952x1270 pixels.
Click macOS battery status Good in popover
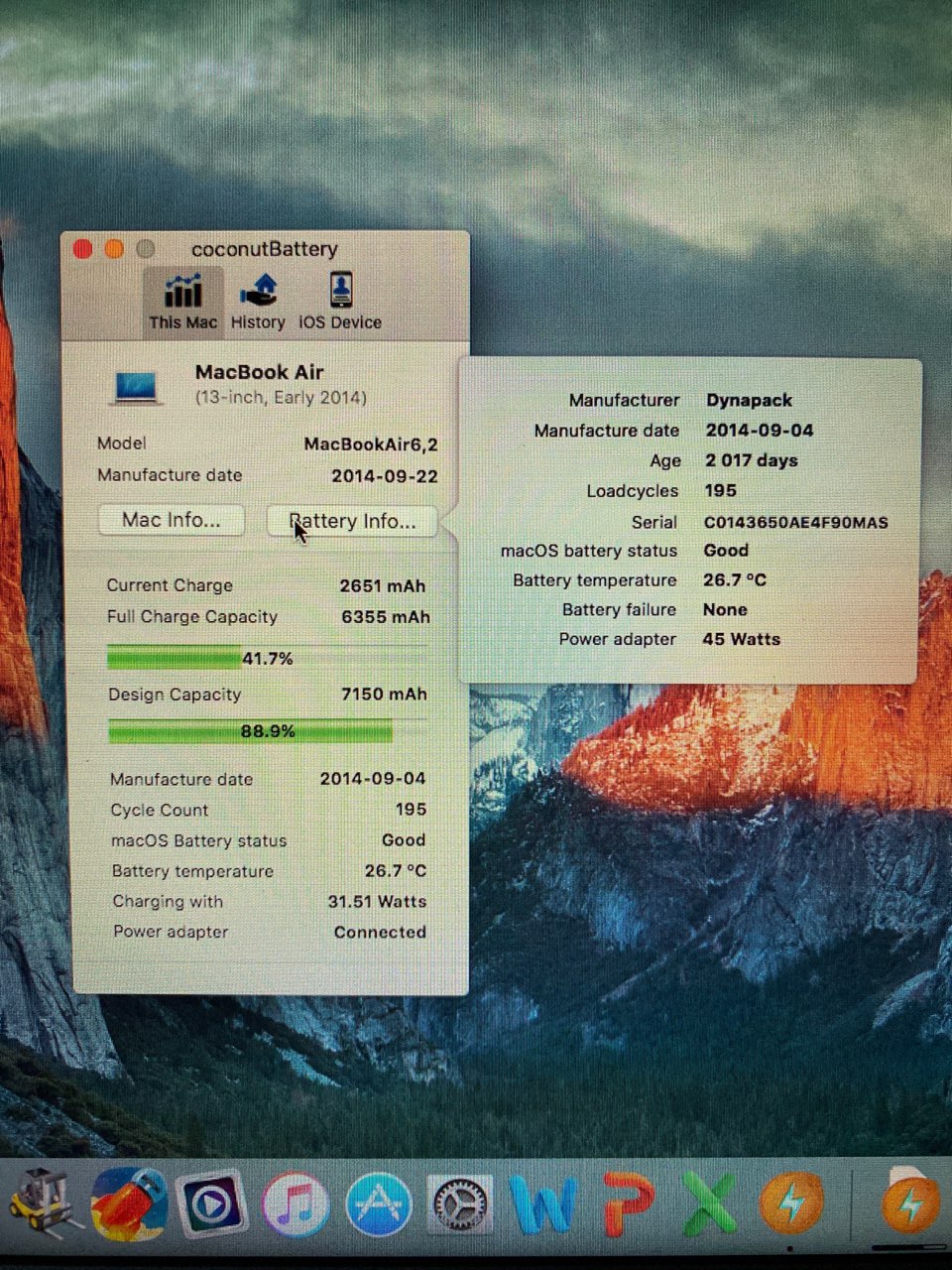point(726,550)
